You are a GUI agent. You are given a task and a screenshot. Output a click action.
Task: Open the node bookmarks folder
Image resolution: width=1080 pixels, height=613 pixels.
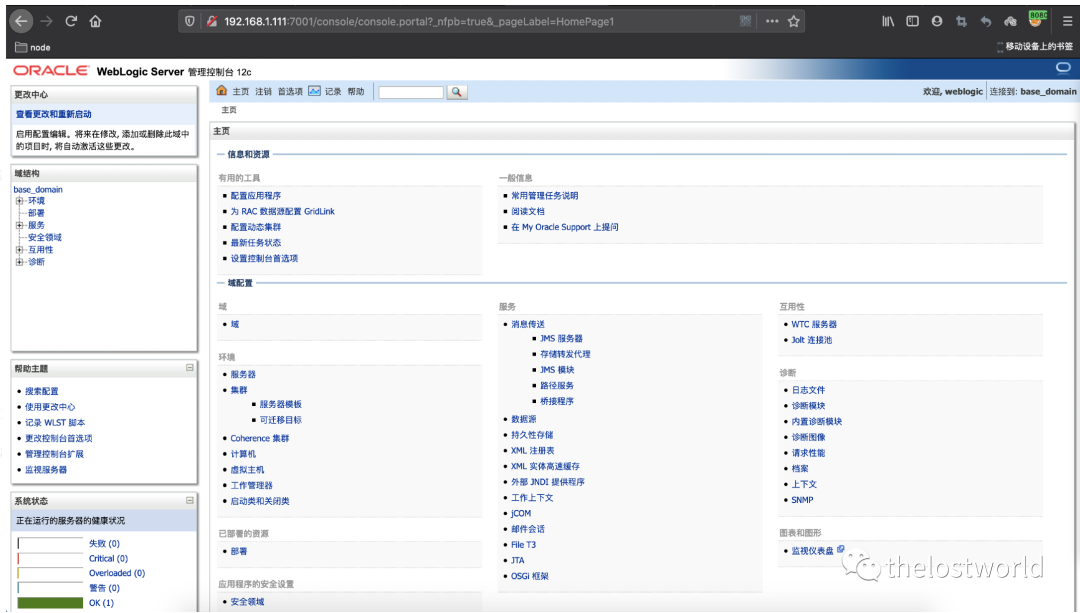coord(33,47)
